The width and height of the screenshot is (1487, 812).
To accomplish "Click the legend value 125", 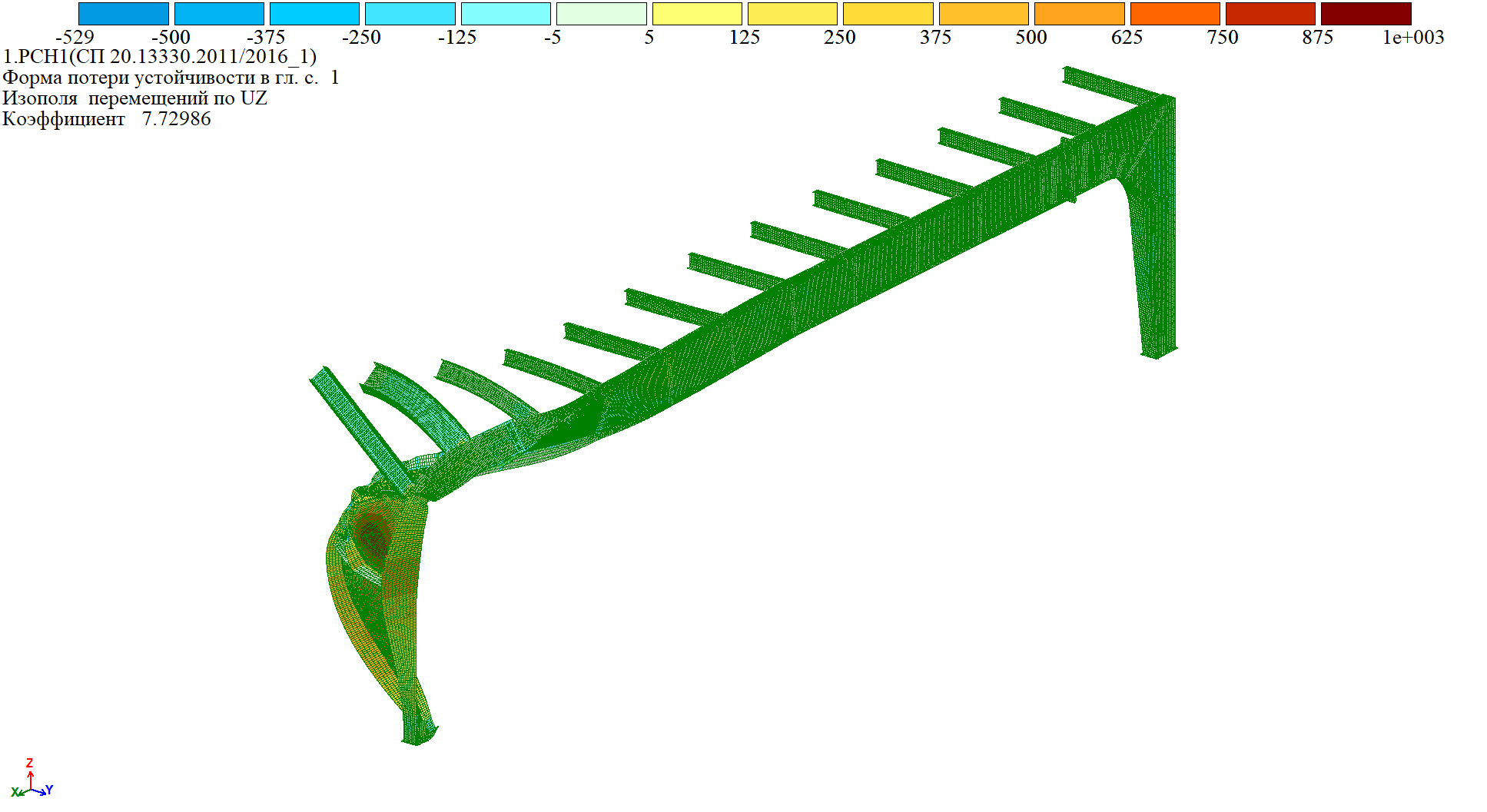I will 745,37.
